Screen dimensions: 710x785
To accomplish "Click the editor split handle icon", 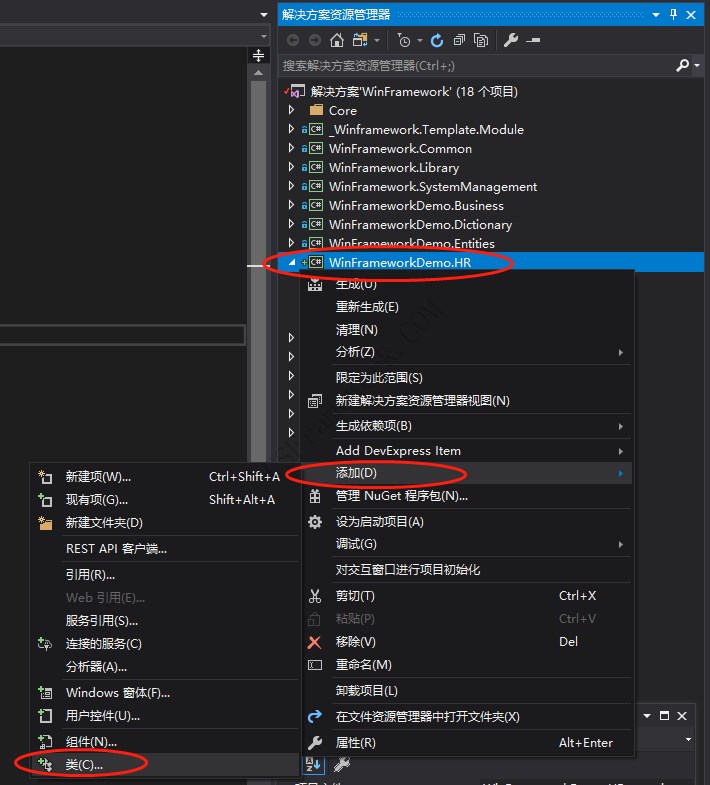I will point(258,55).
